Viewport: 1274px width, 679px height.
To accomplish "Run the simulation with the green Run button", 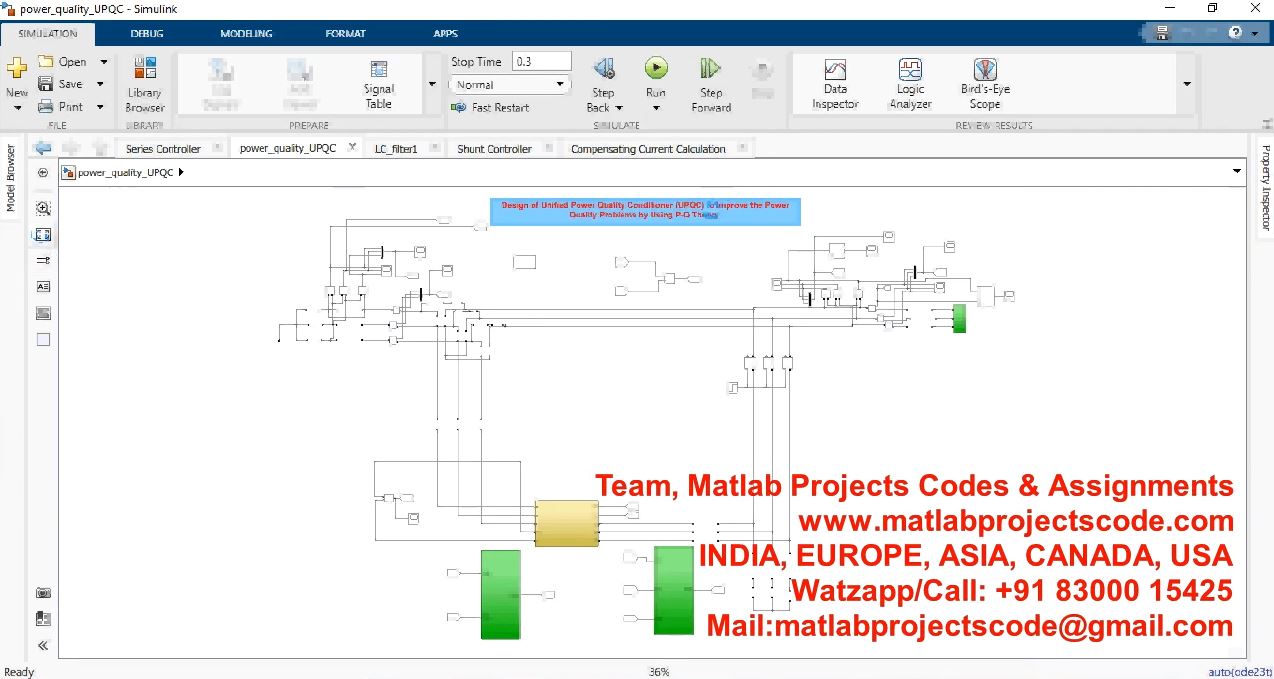I will (x=655, y=69).
